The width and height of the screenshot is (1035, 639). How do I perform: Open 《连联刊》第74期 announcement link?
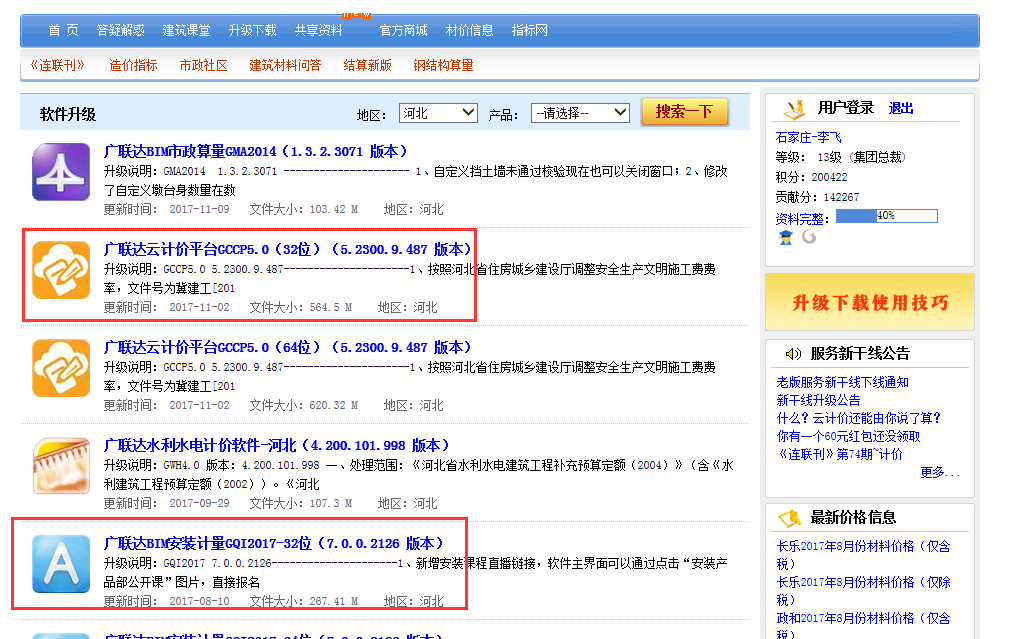(x=840, y=454)
